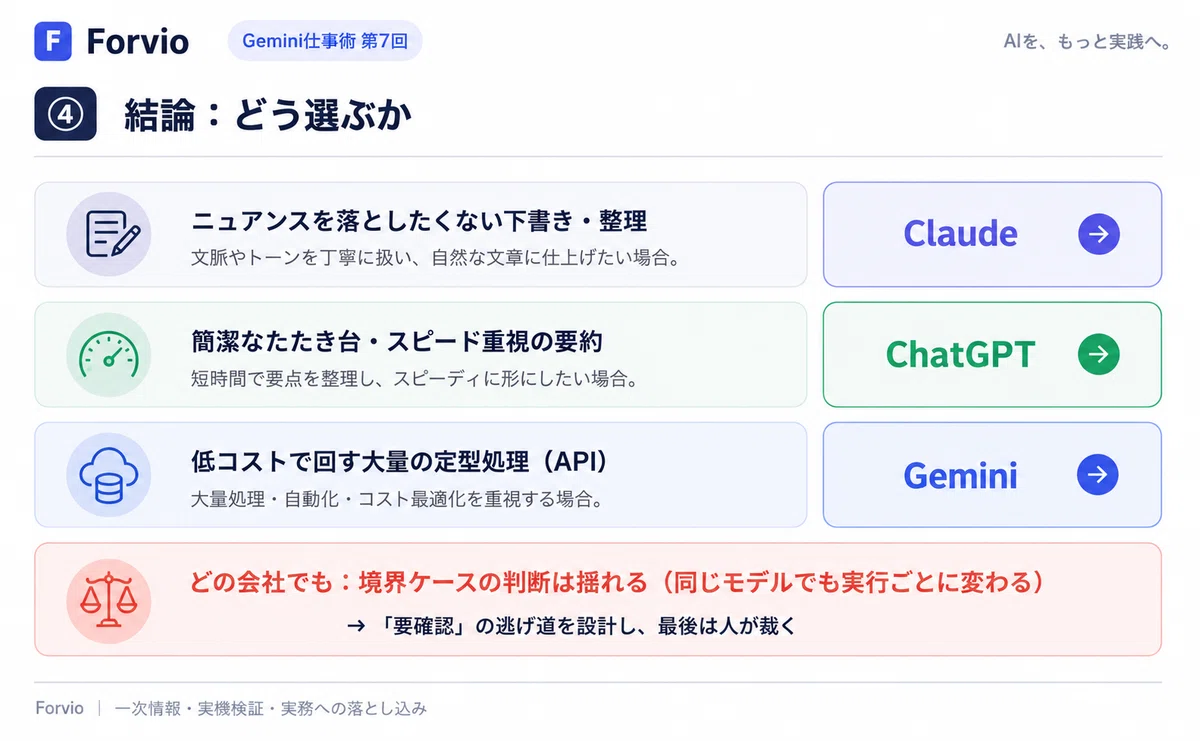The width and height of the screenshot is (1200, 741).
Task: Click the notepad and pencil icon
Action: 108,234
